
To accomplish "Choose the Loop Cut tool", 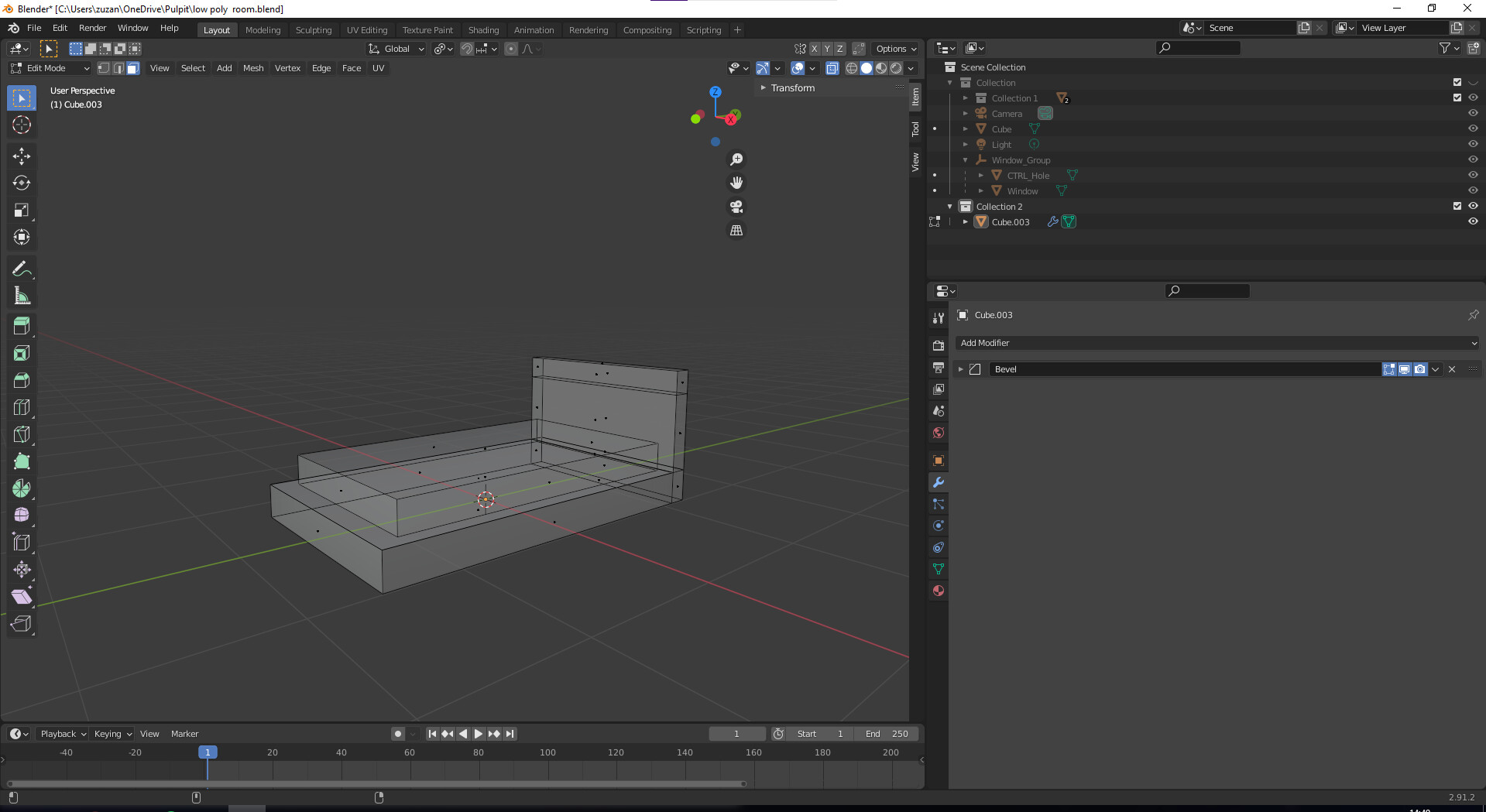I will pos(22,407).
